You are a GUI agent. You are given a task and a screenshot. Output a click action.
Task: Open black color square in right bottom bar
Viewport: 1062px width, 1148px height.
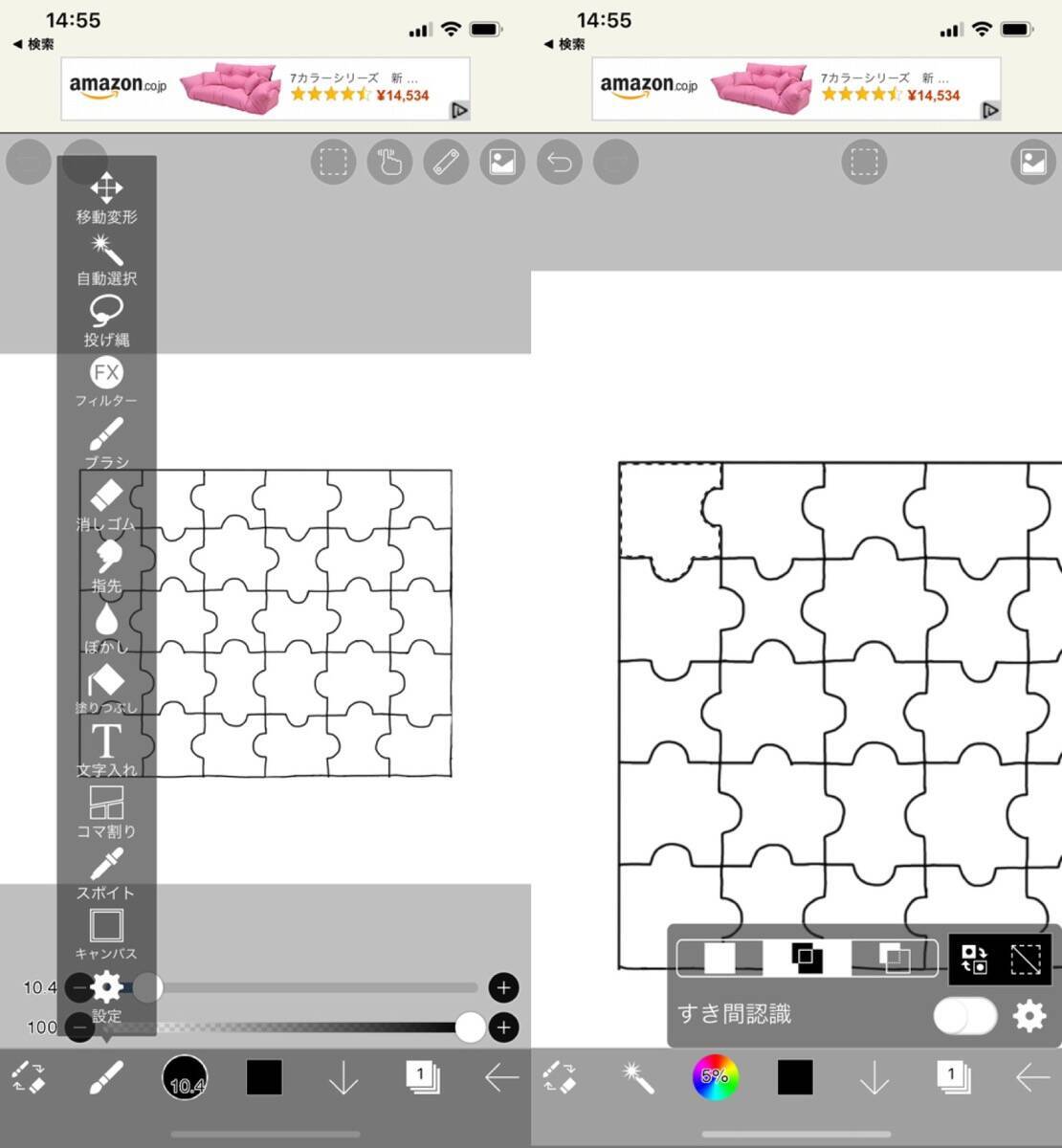pyautogui.click(x=795, y=1077)
